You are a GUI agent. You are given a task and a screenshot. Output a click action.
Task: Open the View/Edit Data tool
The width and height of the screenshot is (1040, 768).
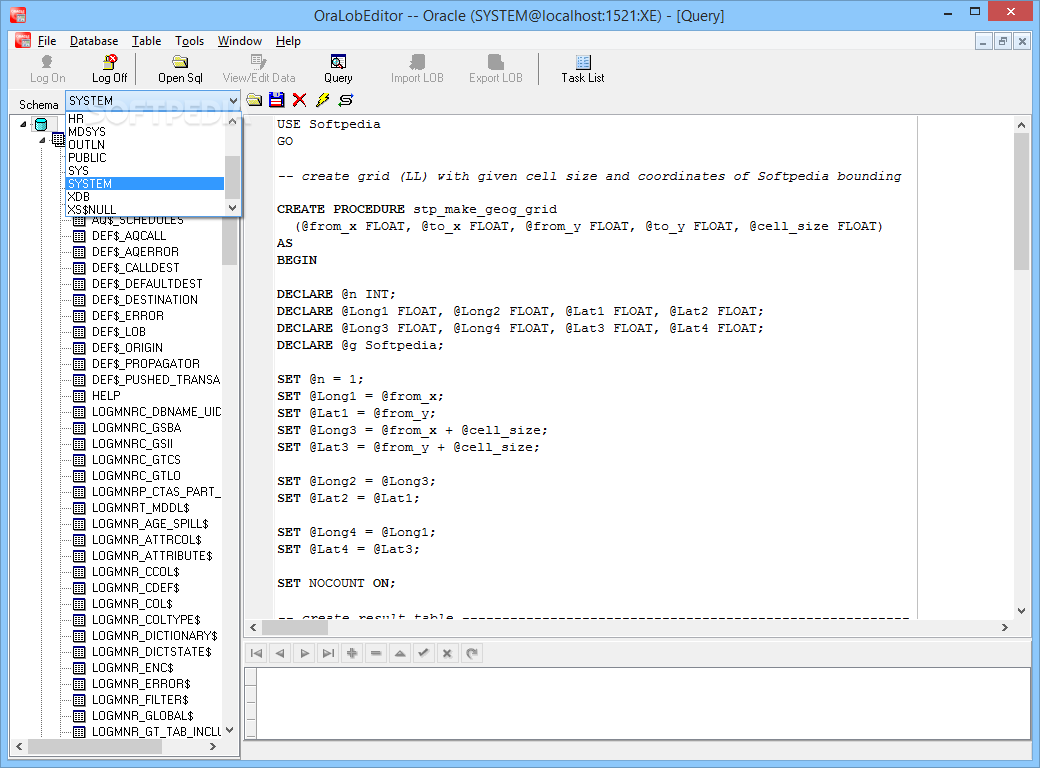pyautogui.click(x=259, y=69)
